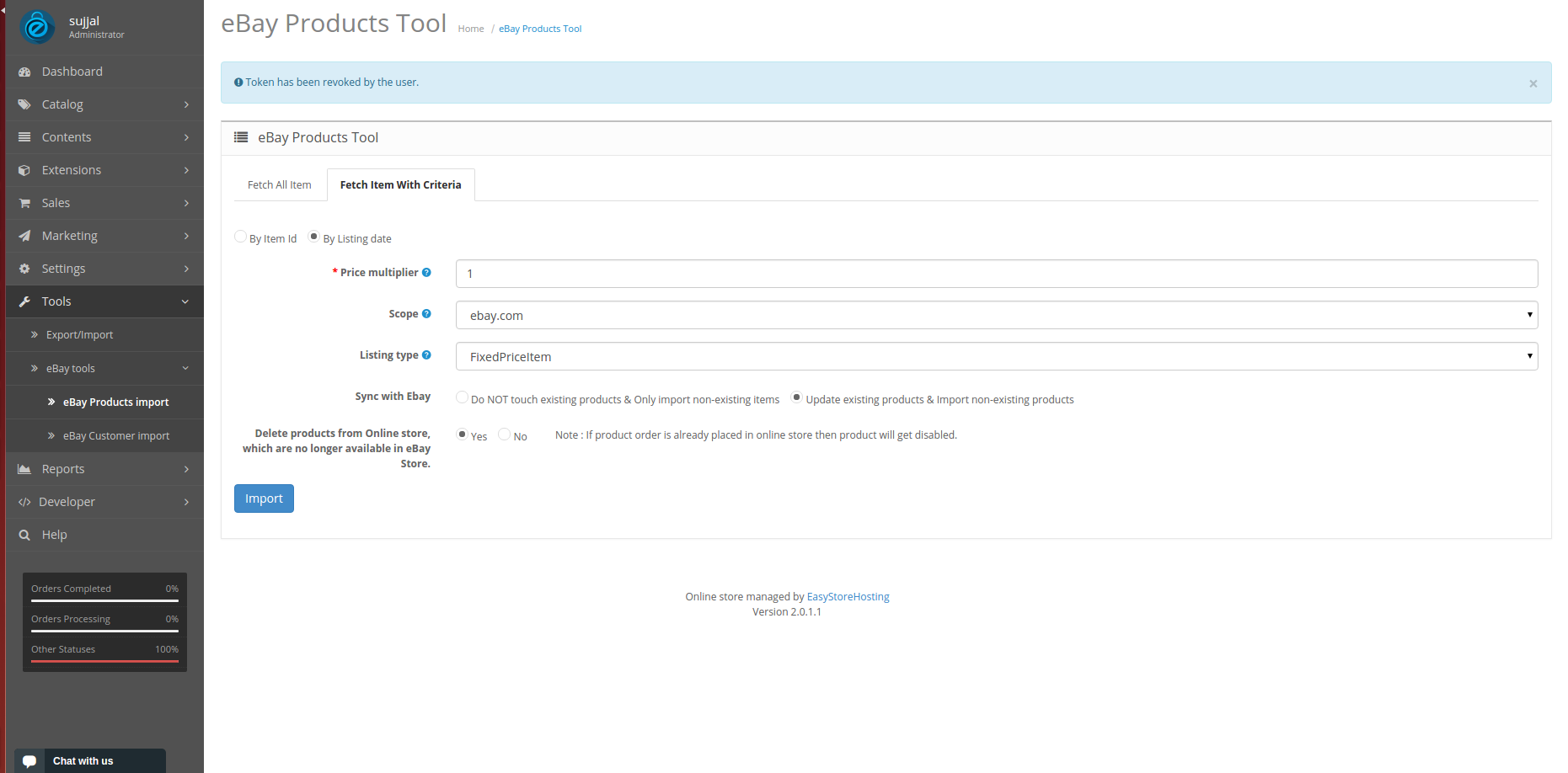Click the Extensions cube icon
This screenshot has width=1568, height=773.
24,170
